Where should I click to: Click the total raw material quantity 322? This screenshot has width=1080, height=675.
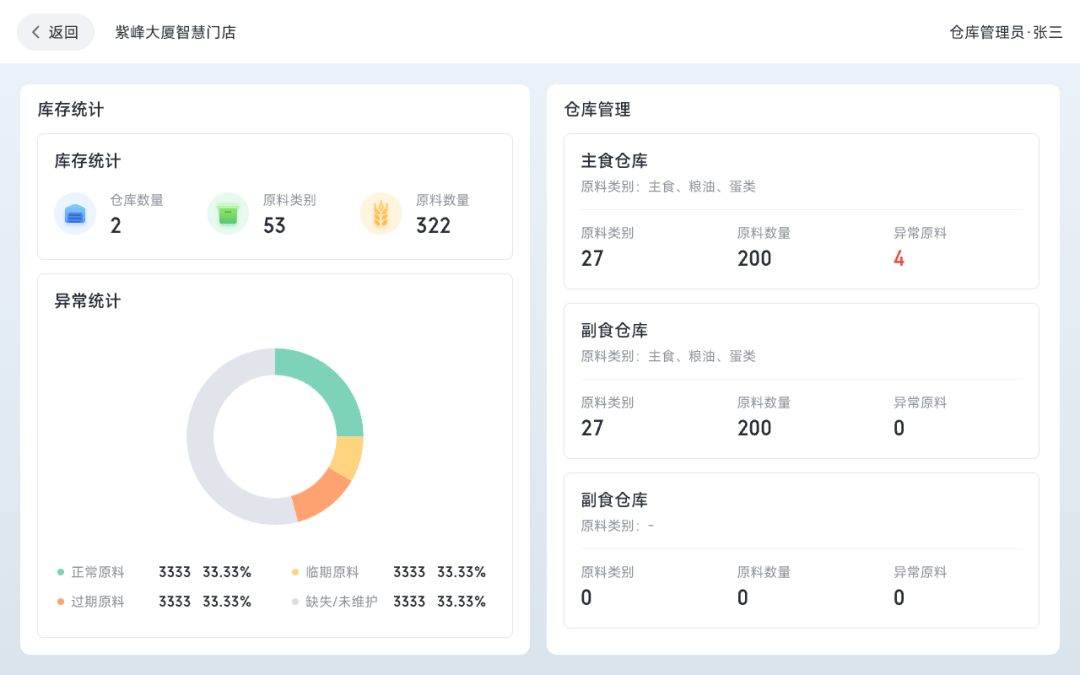[x=433, y=226]
